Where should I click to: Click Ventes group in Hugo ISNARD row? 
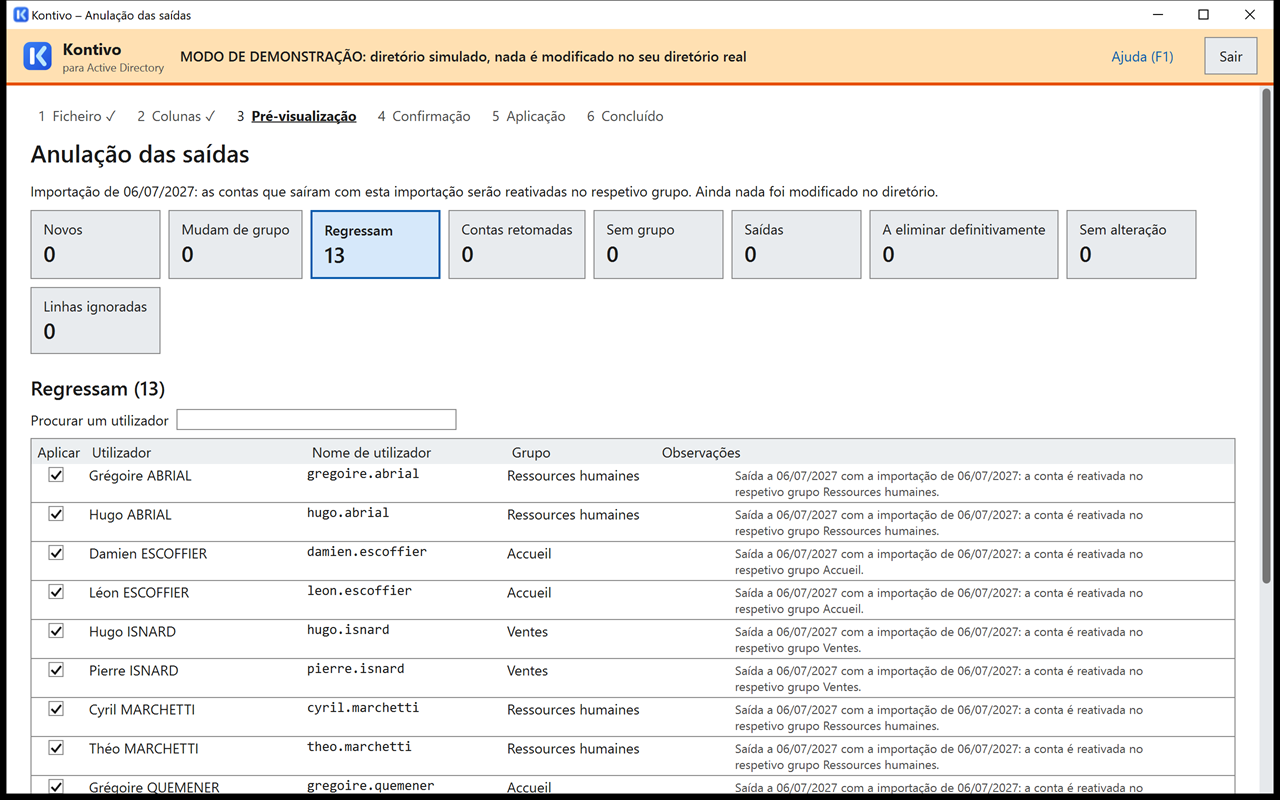tap(527, 631)
